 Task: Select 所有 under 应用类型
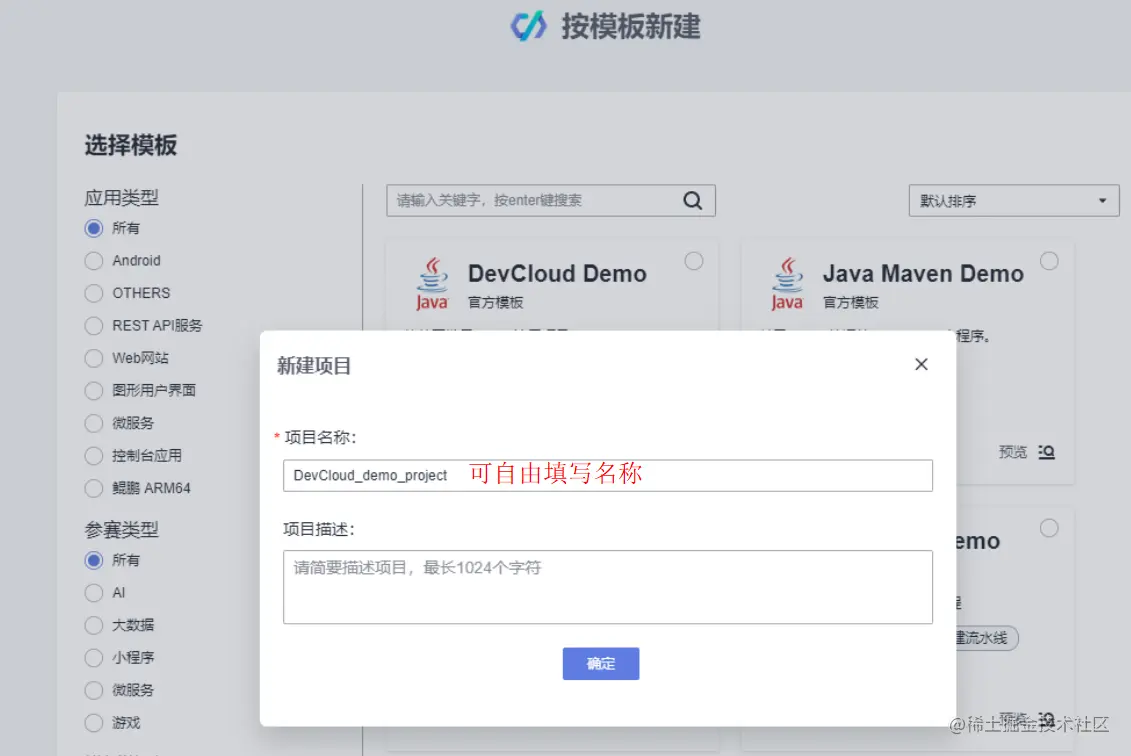(94, 229)
